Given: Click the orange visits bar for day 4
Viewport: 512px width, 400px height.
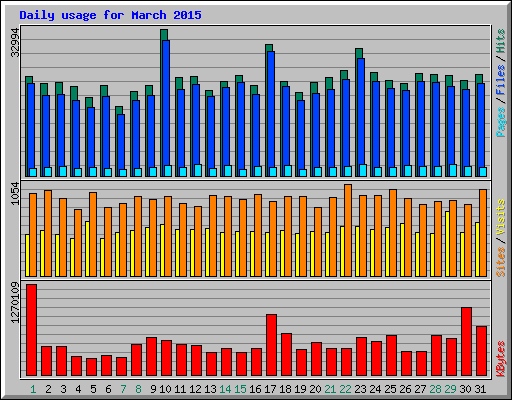Looking at the screenshot, I should point(78,243).
